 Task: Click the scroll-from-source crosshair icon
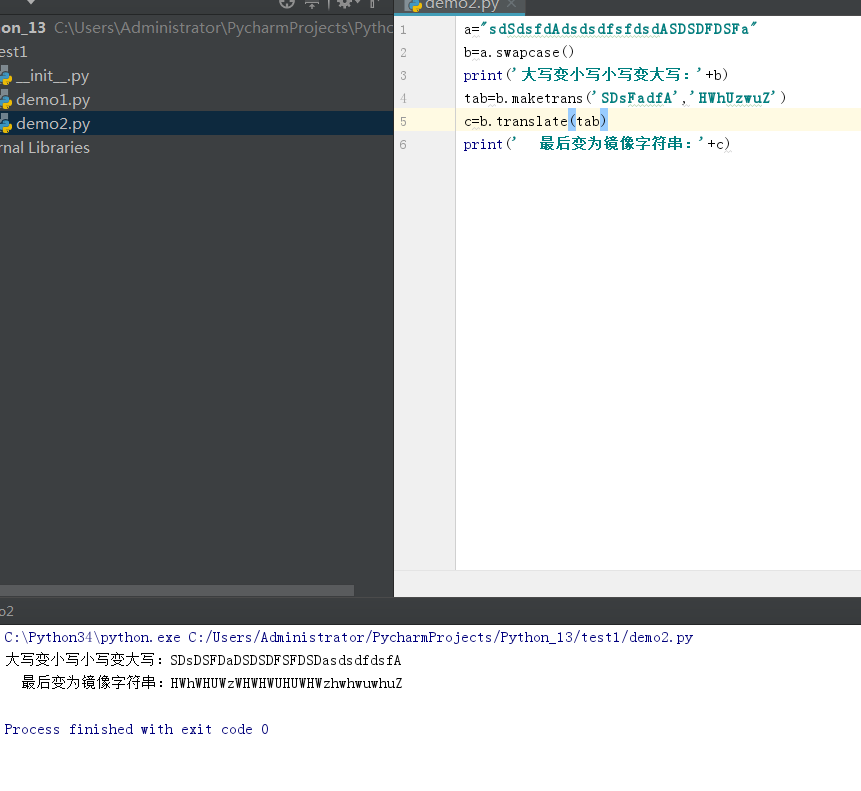pos(287,4)
